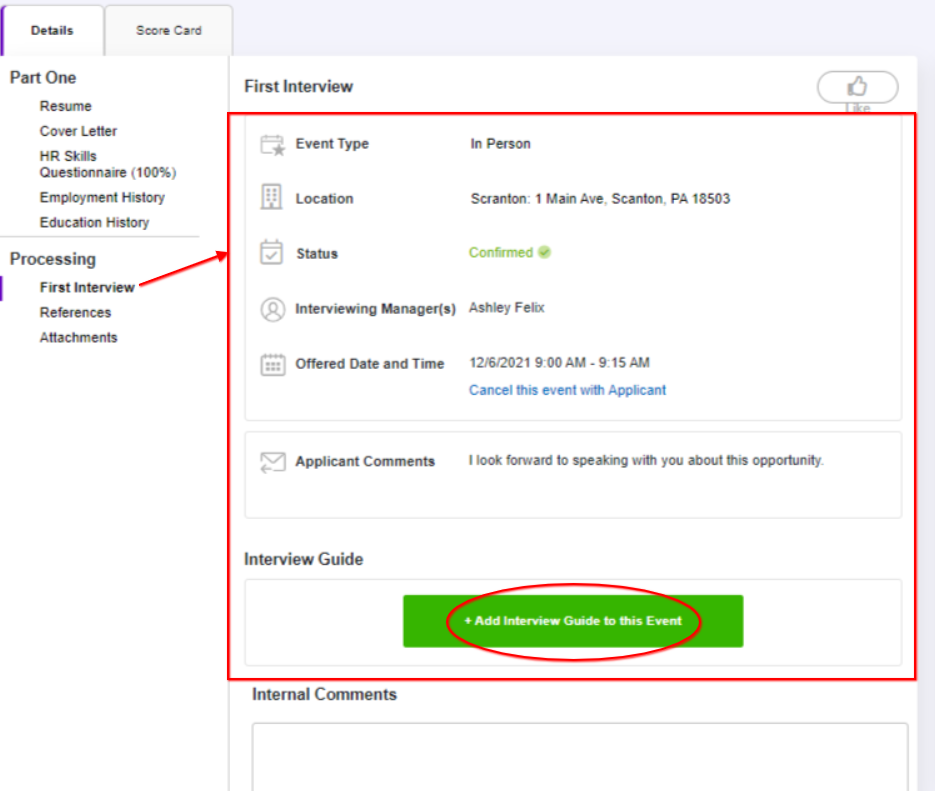Go to the Attachments section
This screenshot has width=935, height=791.
click(78, 337)
